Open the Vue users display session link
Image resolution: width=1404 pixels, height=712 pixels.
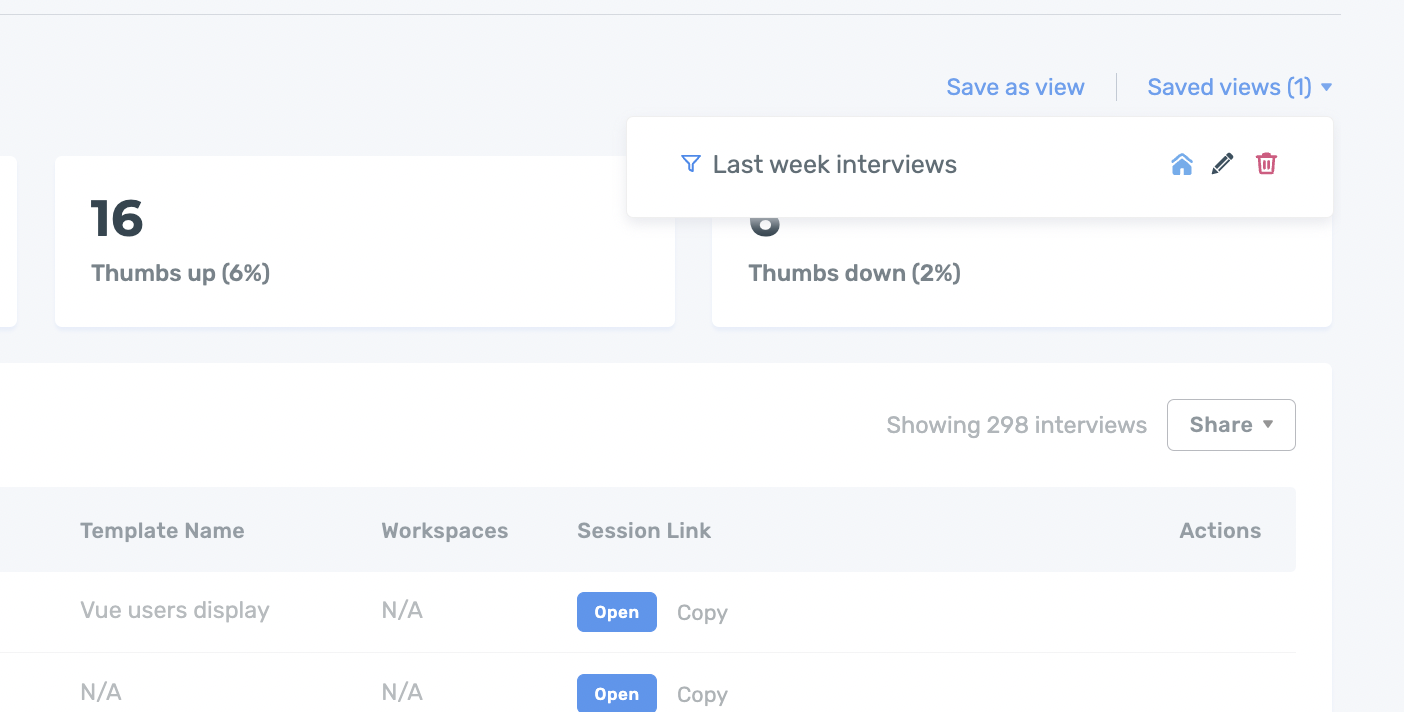tap(616, 613)
